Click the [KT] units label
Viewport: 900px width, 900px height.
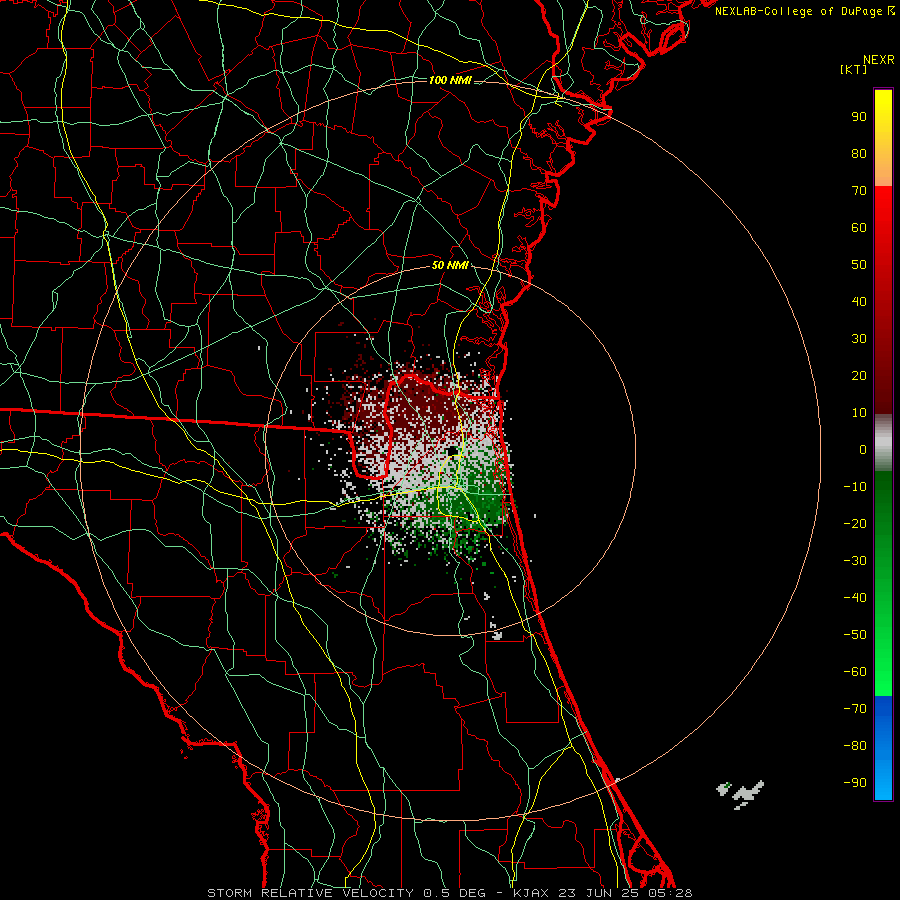point(853,69)
